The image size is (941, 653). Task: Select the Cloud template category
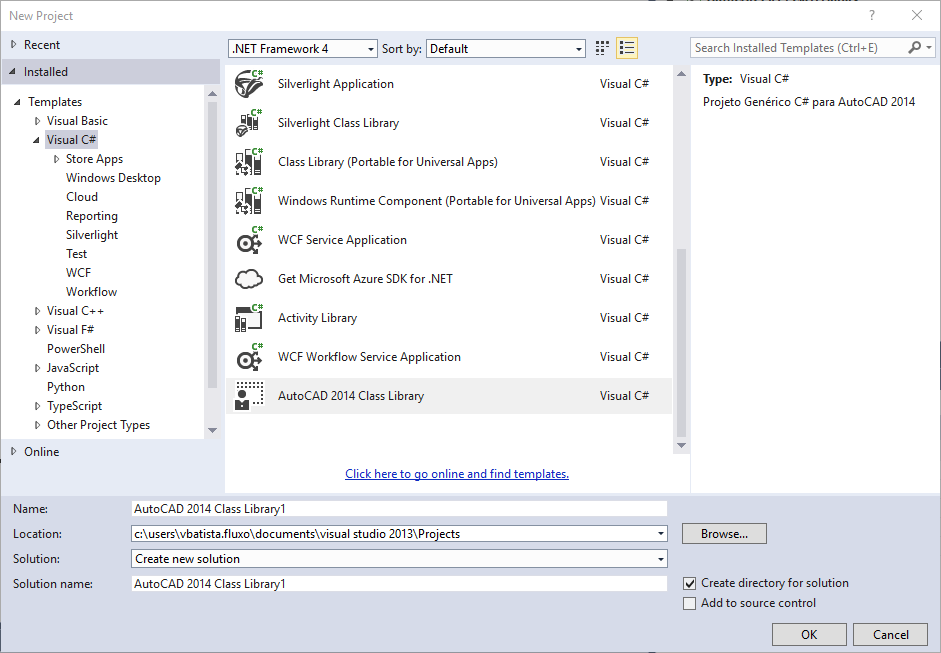click(82, 197)
